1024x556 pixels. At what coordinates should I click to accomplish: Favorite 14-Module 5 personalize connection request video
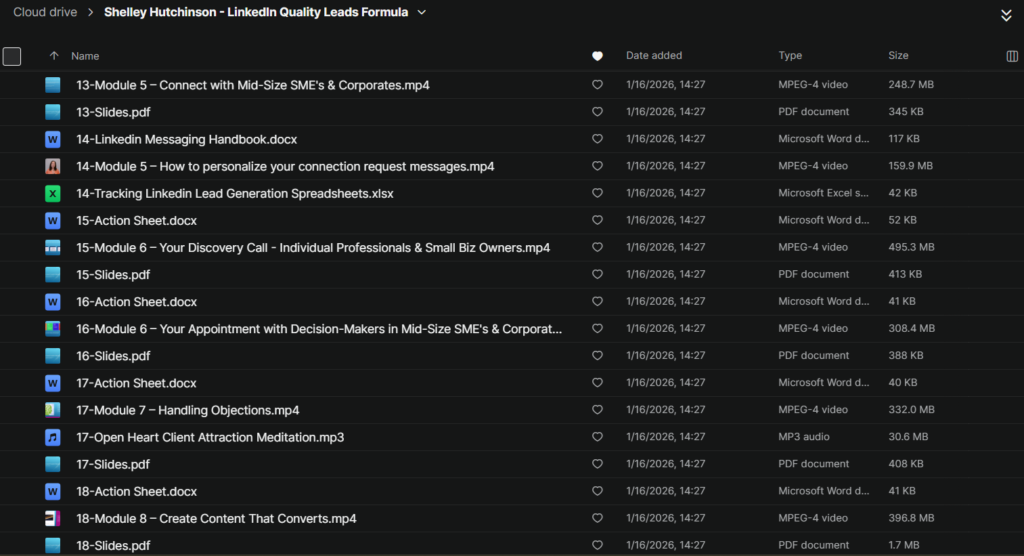(x=597, y=166)
